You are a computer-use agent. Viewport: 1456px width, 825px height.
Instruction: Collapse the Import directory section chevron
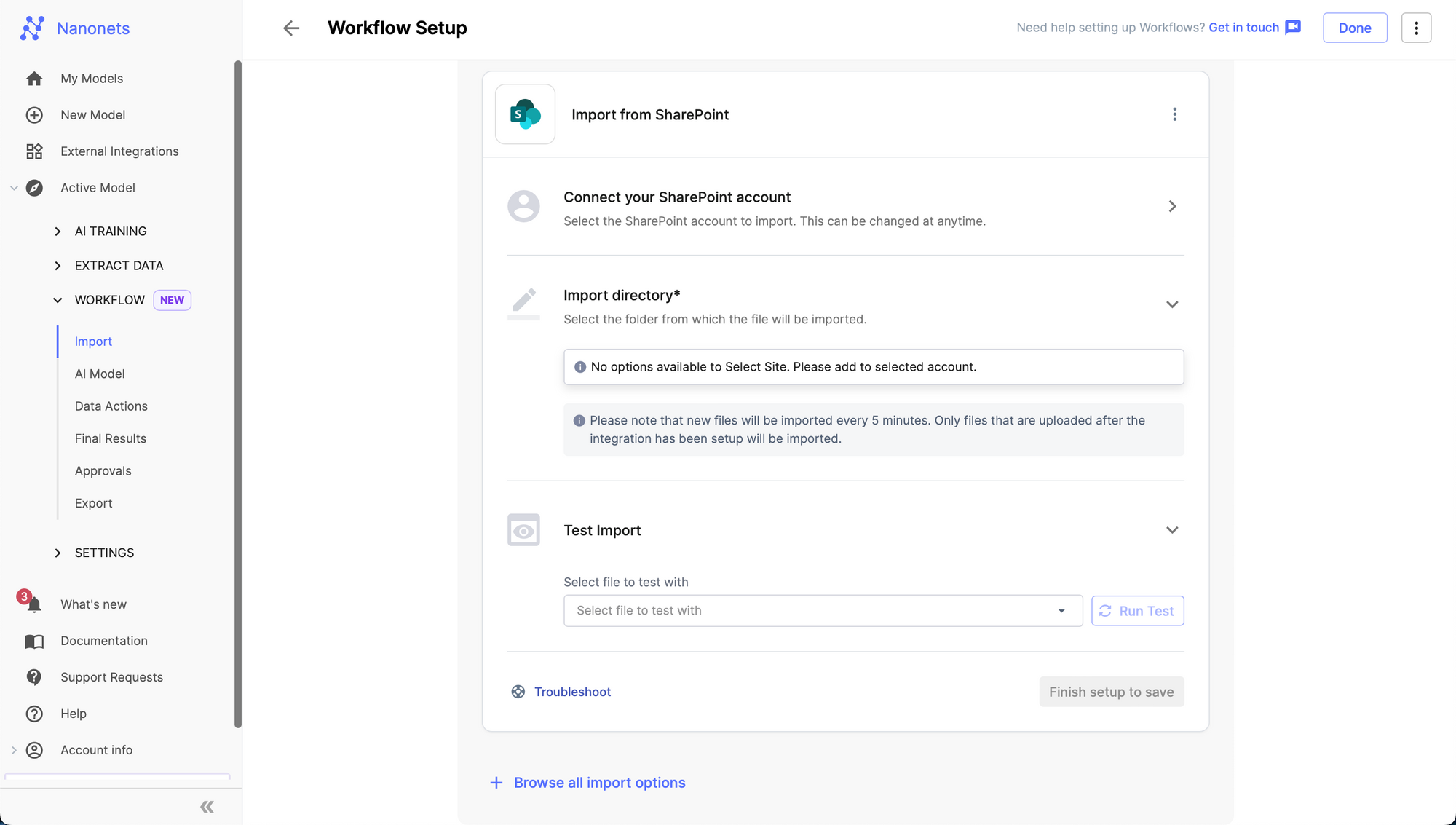(x=1172, y=304)
